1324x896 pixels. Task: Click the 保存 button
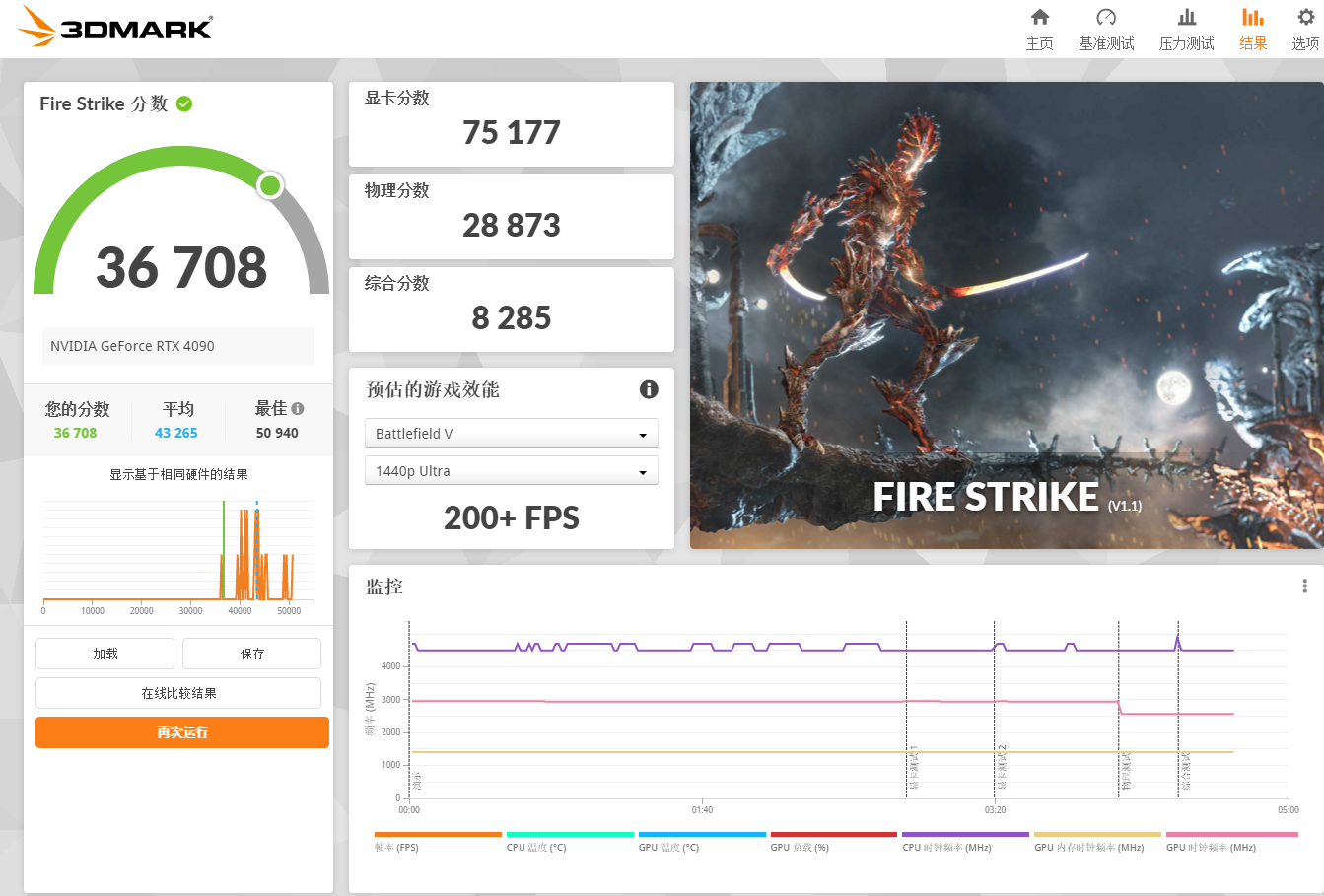click(x=251, y=654)
